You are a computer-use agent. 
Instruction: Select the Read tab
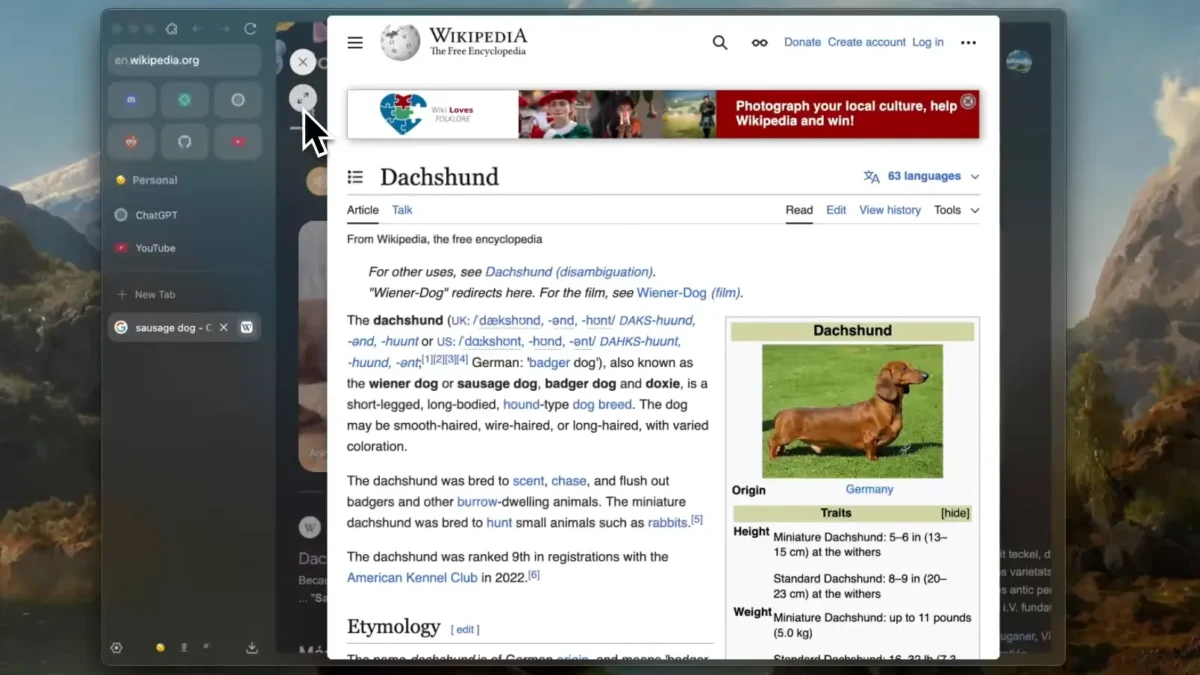point(799,210)
